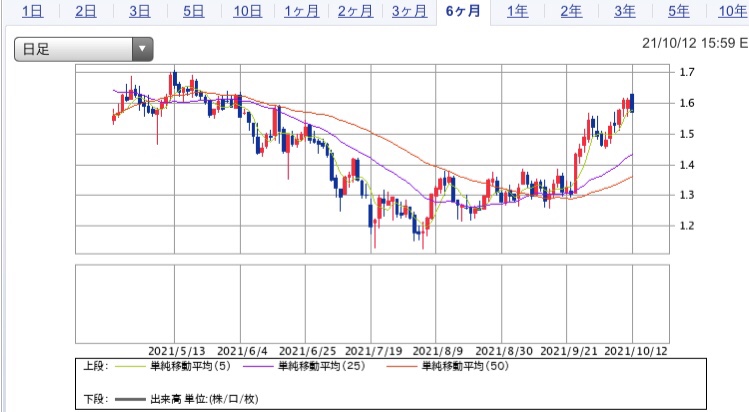The width and height of the screenshot is (749, 412).
Task: Click the 単純移動平均(5) legend entry
Action: 190,366
